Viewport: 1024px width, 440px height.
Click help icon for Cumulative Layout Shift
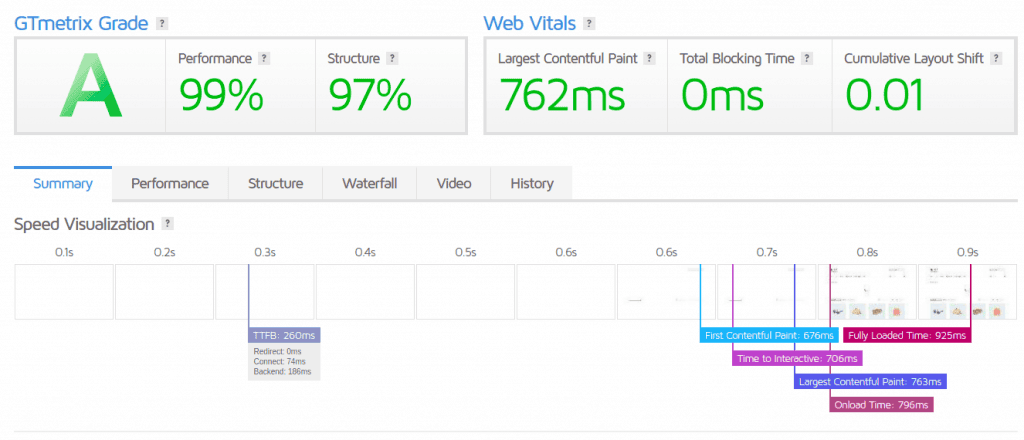coord(996,58)
